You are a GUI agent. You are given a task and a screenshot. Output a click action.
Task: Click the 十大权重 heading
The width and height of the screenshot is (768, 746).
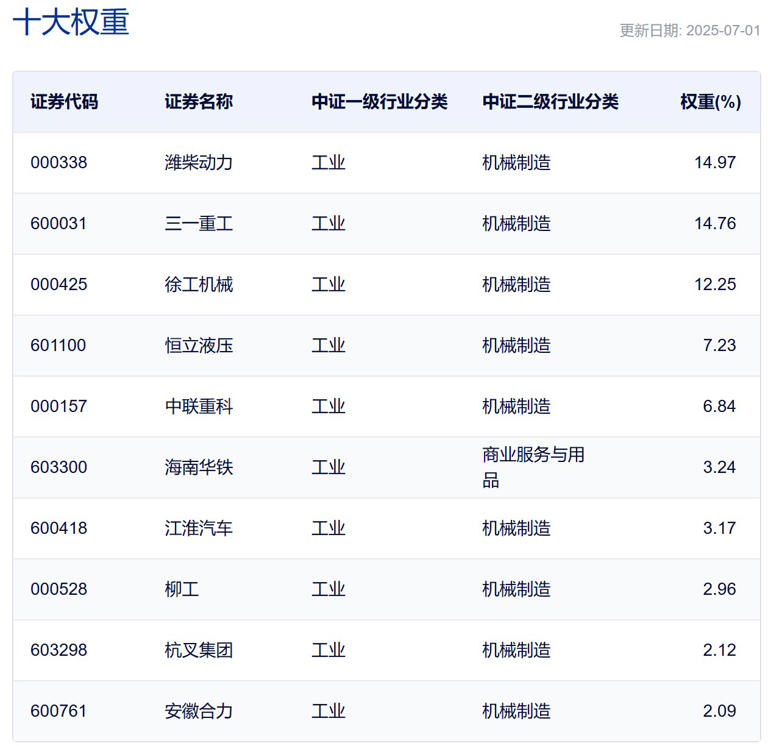click(x=71, y=22)
